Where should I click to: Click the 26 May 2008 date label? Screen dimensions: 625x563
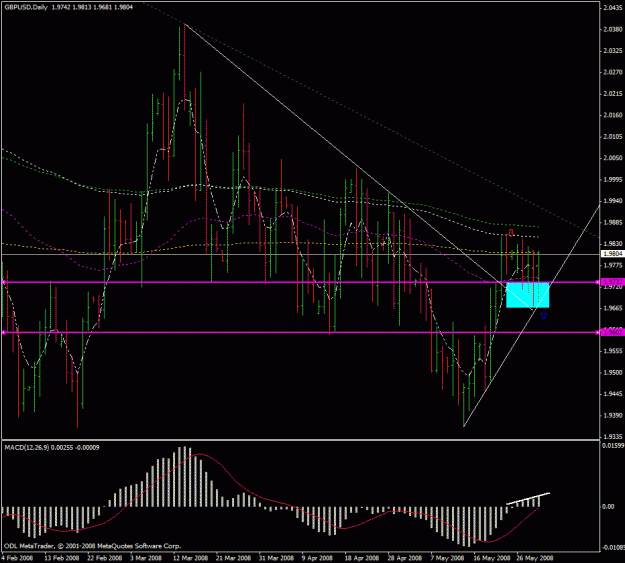[x=535, y=558]
